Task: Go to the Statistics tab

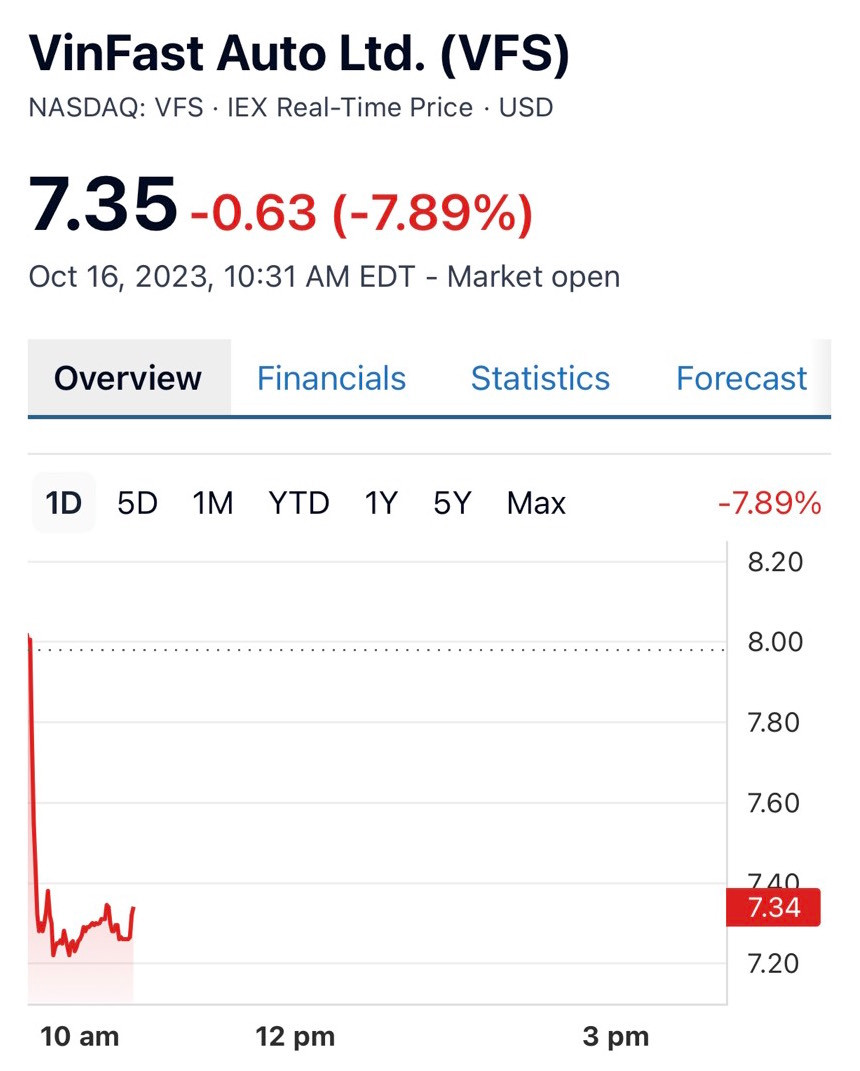Action: pyautogui.click(x=540, y=379)
